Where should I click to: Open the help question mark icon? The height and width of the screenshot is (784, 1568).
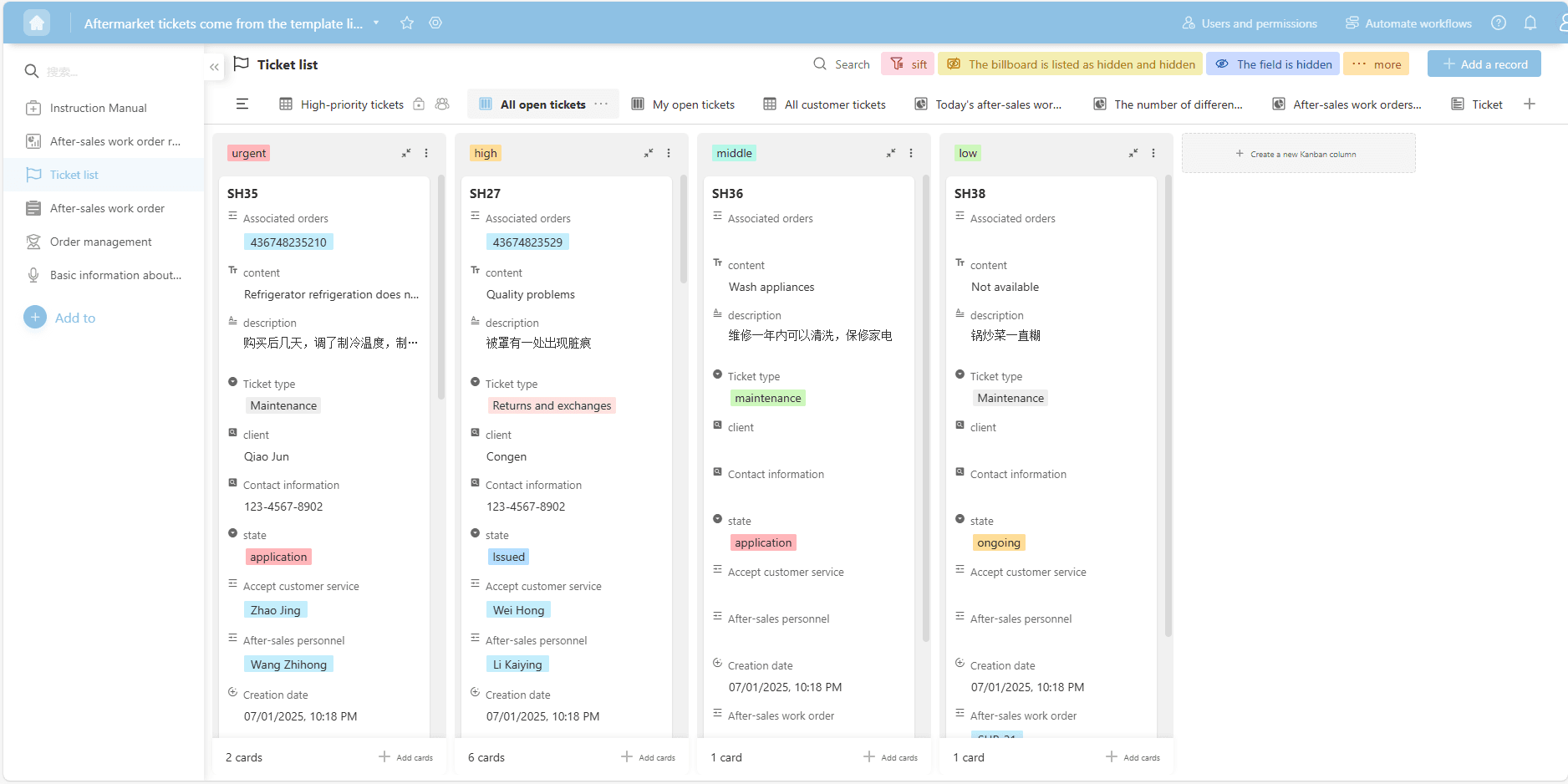[x=1499, y=23]
